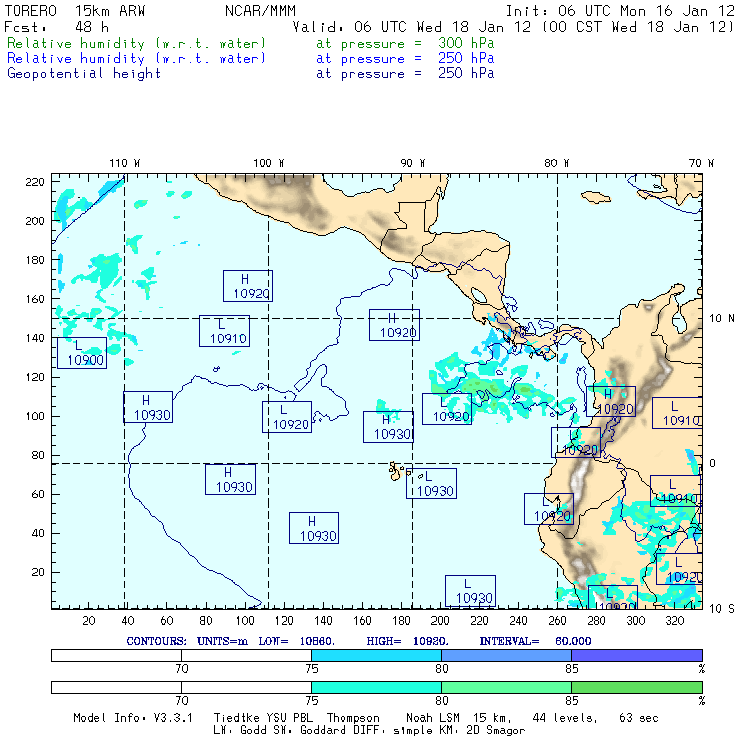
Task: Click the blue 80–85% swatch in upper color bar
Action: click(506, 655)
